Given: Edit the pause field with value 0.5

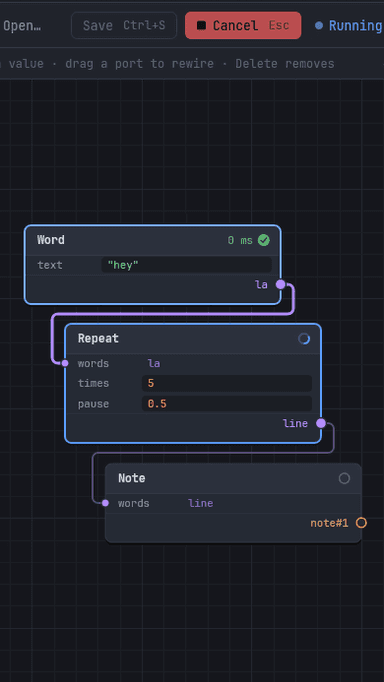Looking at the screenshot, I should tap(227, 404).
